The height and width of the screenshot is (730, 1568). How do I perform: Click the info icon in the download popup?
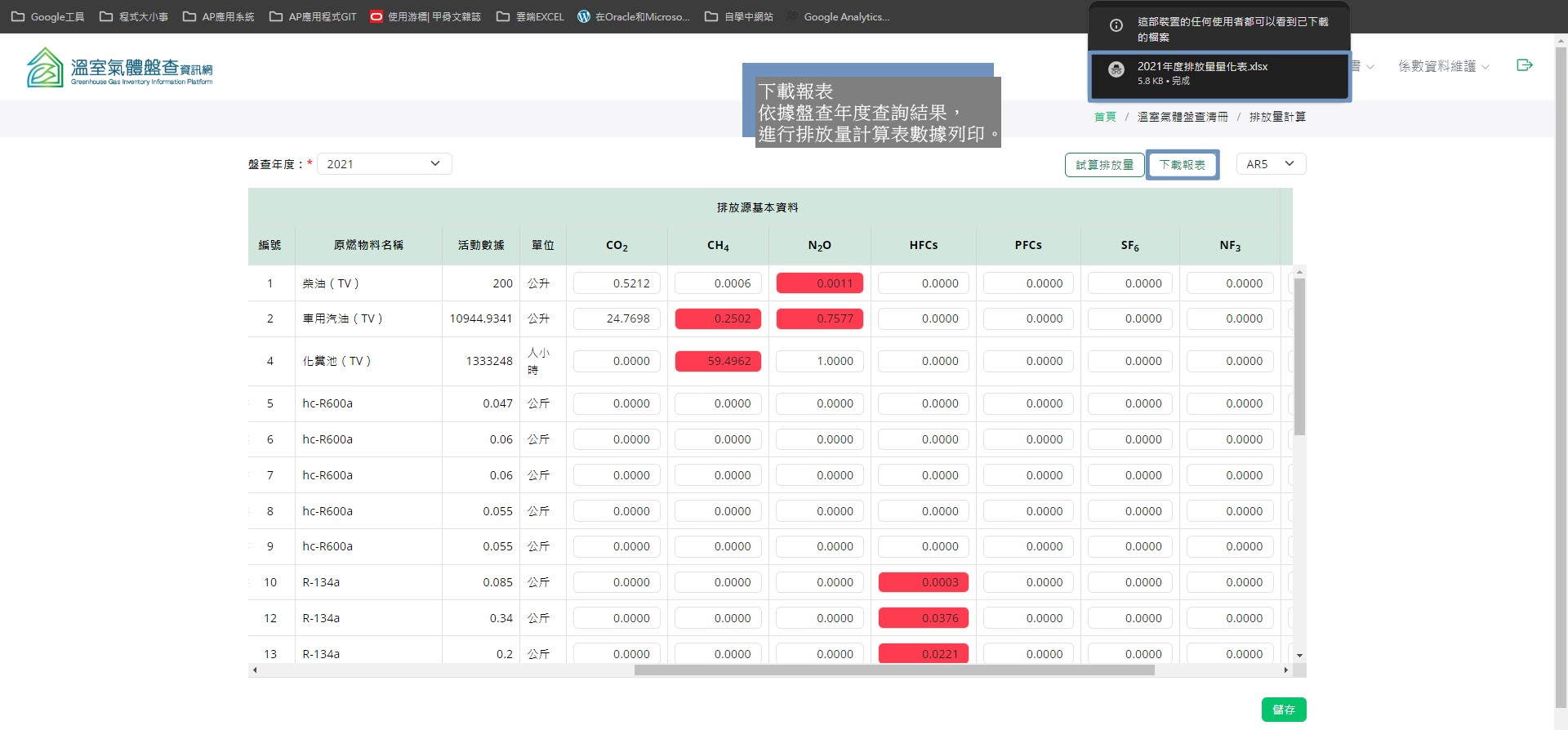click(x=1116, y=25)
